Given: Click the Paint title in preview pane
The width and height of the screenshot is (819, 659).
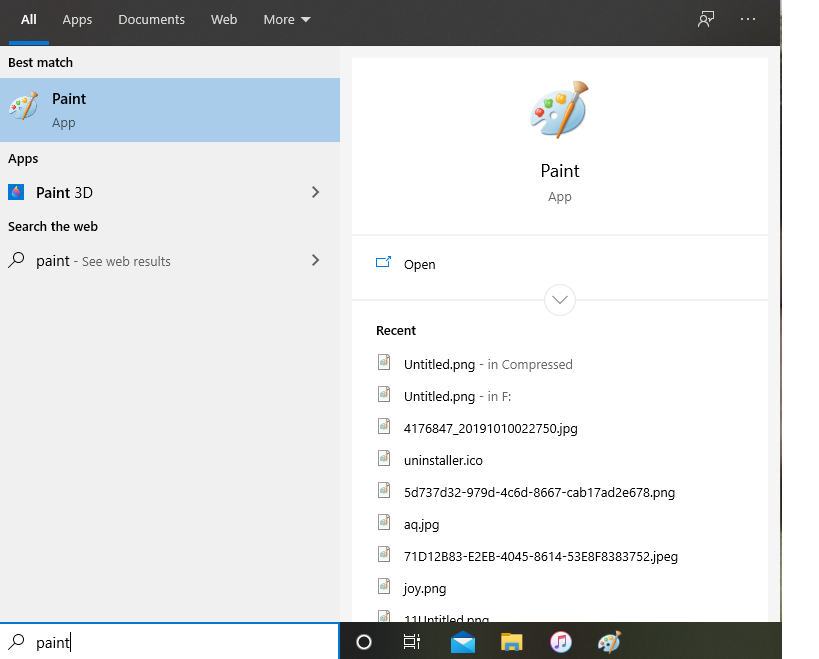Looking at the screenshot, I should click(559, 171).
